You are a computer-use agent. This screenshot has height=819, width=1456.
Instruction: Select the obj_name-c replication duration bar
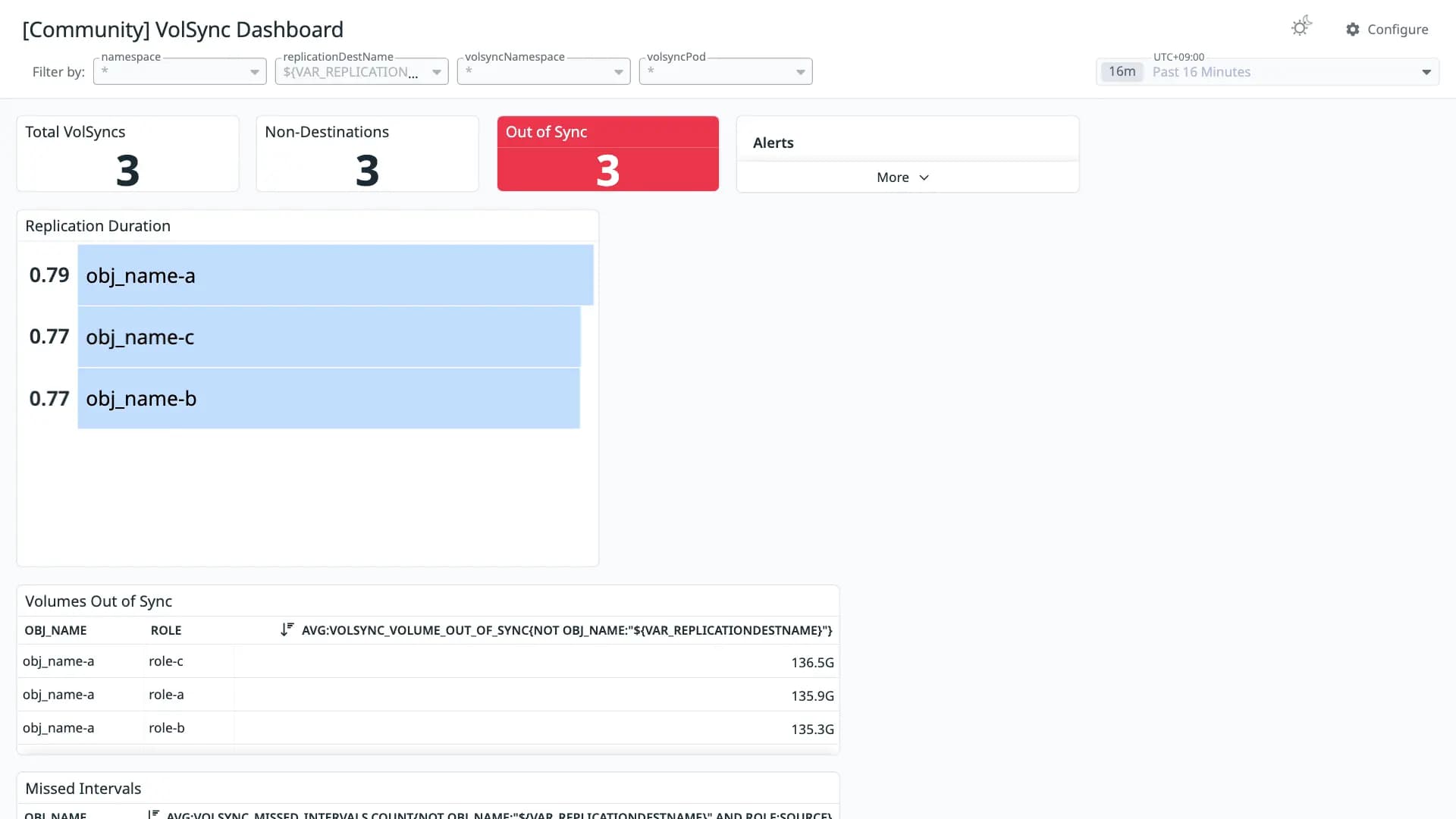pyautogui.click(x=329, y=337)
